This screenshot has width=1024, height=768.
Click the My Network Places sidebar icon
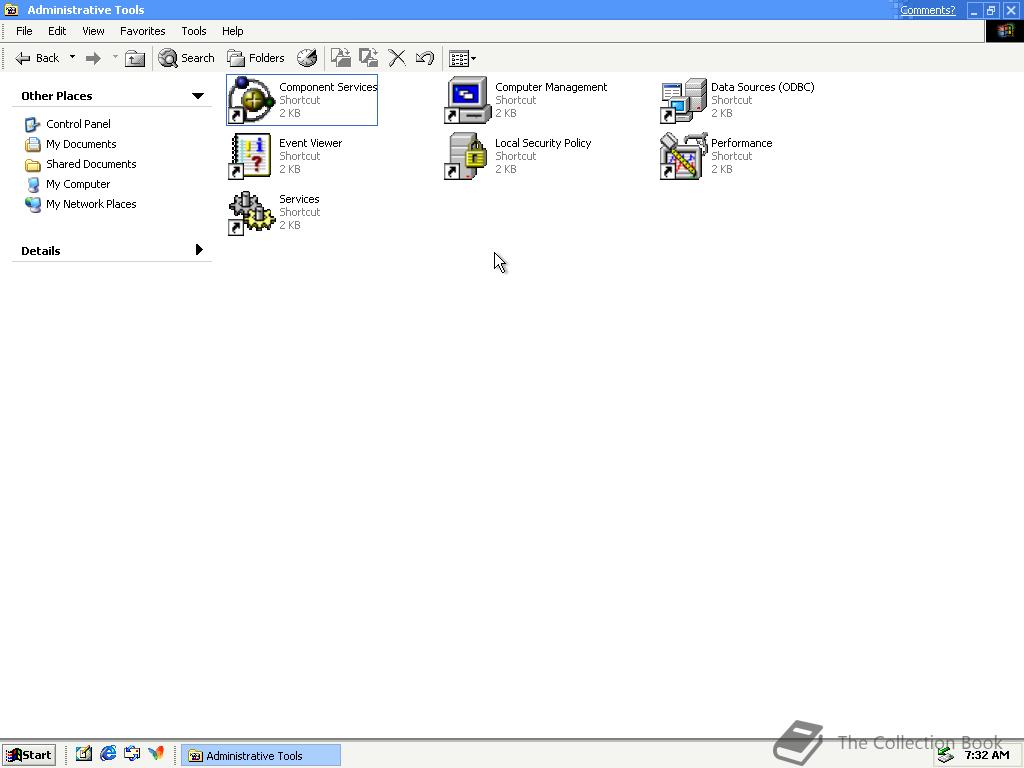coord(33,204)
